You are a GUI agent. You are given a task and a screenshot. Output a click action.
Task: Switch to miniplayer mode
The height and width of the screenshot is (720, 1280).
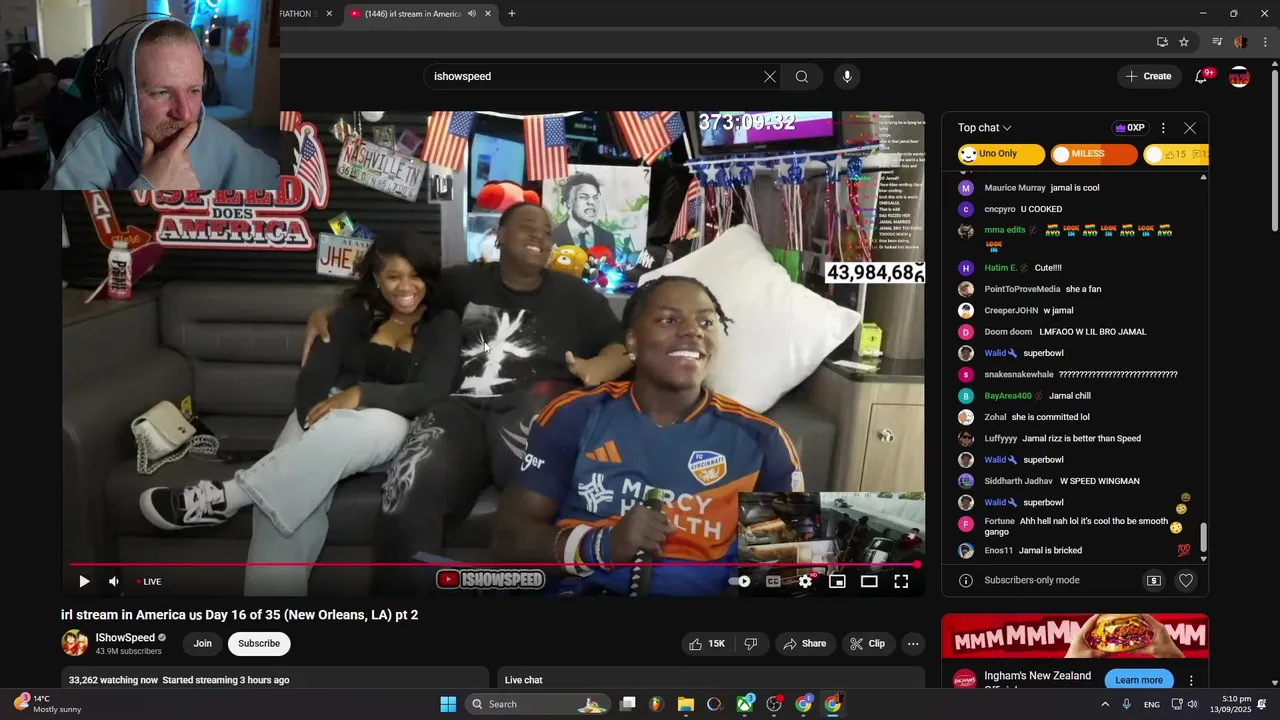(837, 581)
